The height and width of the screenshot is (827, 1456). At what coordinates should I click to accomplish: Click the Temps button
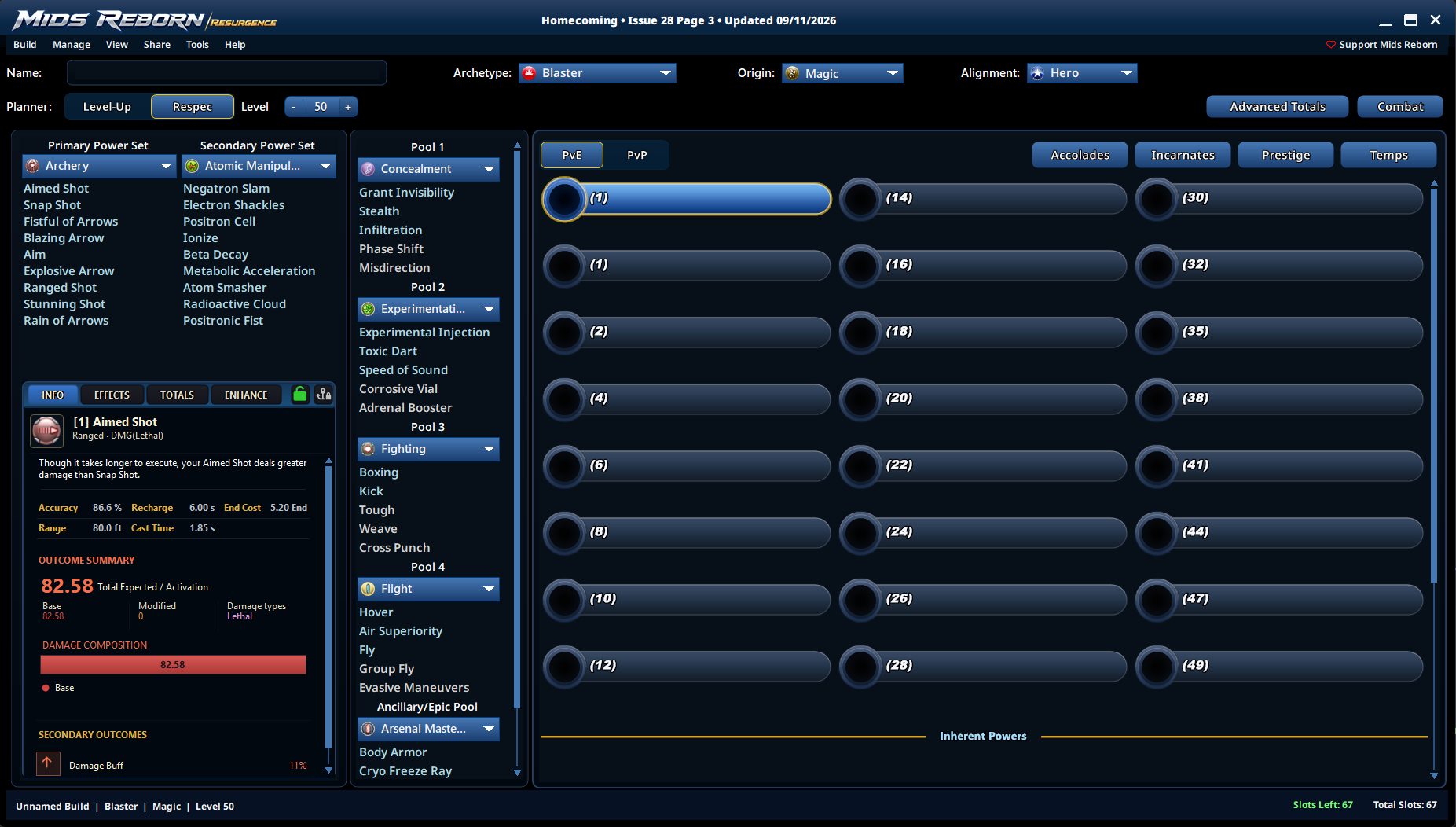pos(1389,155)
